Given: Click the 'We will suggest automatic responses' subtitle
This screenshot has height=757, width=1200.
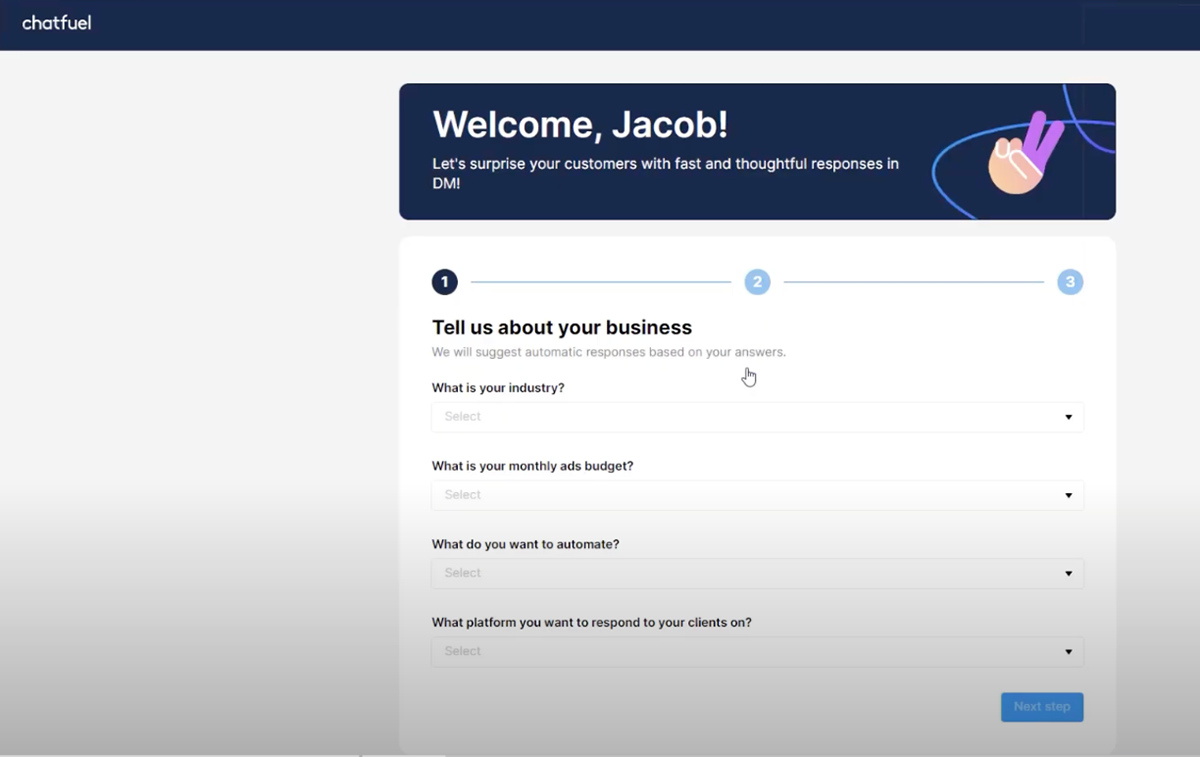Looking at the screenshot, I should [x=609, y=352].
